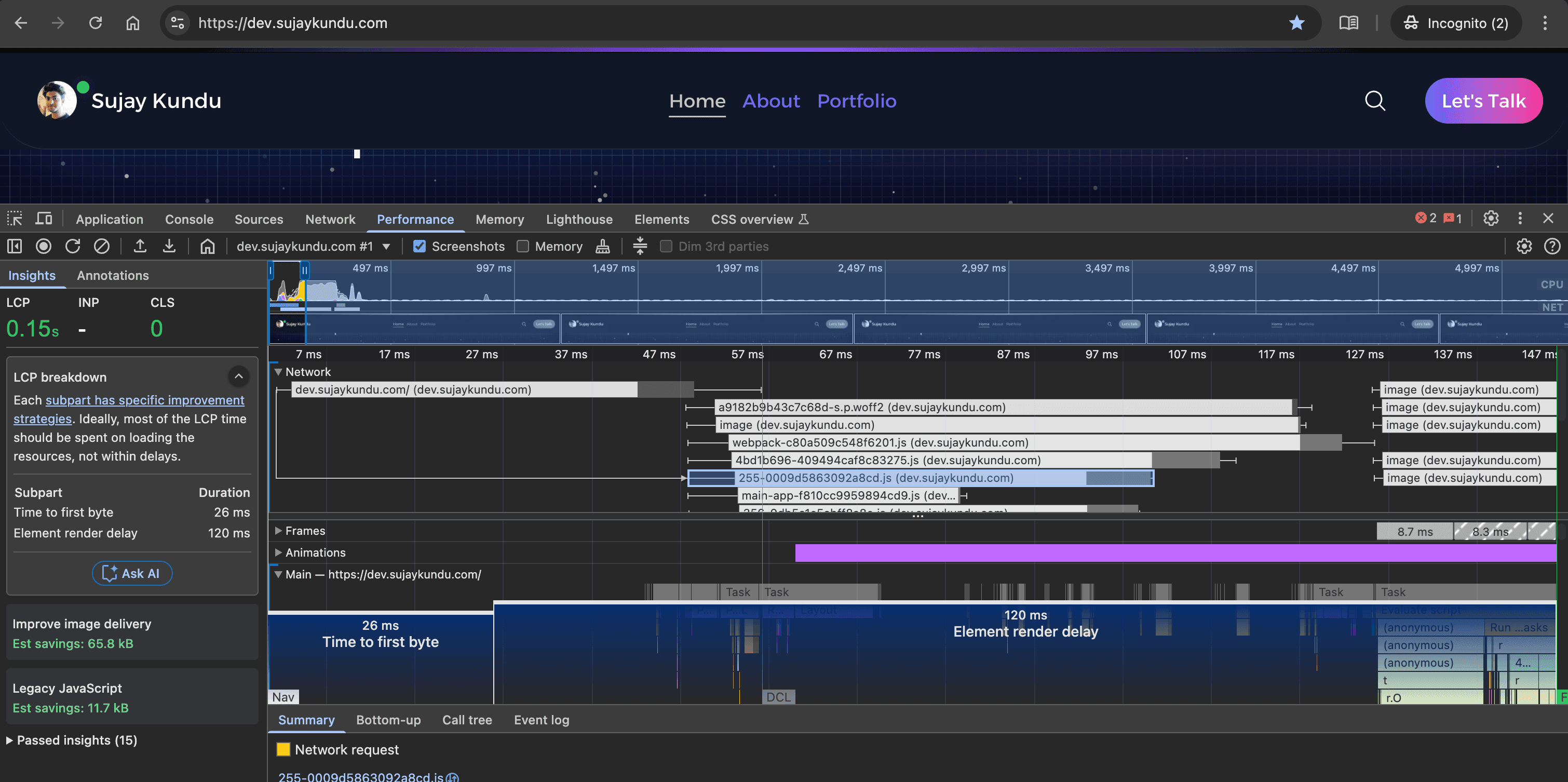Expand the Frames track
This screenshot has height=782, width=1568.
click(278, 531)
